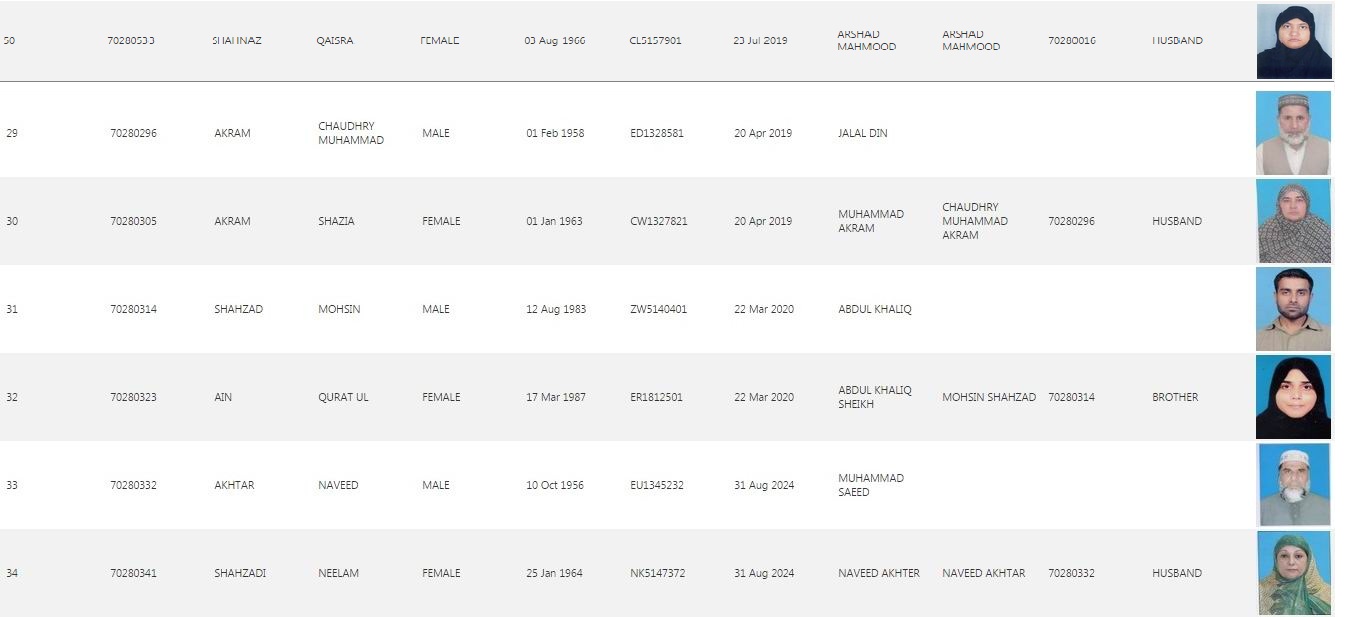Select the MUHAMMAD SAEED cell
The image size is (1350, 617).
click(x=870, y=485)
